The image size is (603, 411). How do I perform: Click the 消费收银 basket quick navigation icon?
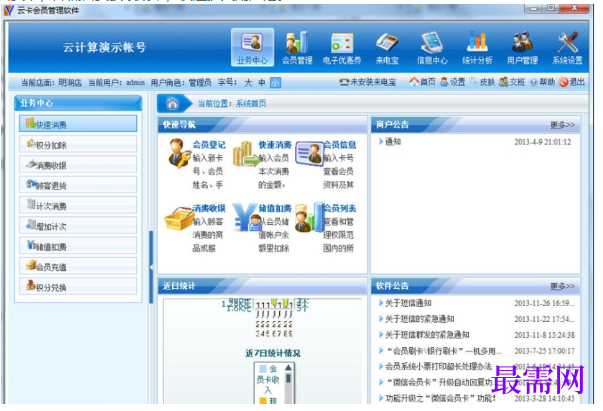coord(178,217)
